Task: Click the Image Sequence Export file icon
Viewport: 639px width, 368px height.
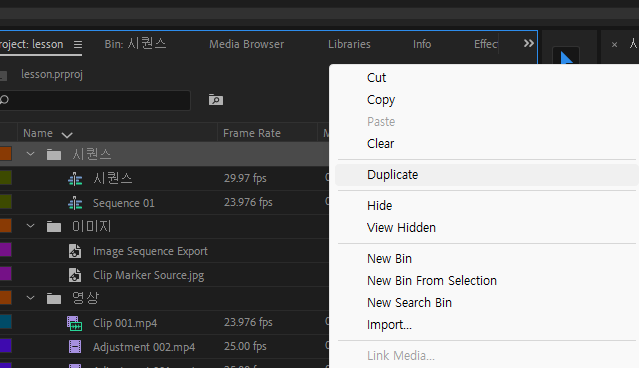Action: 75,251
